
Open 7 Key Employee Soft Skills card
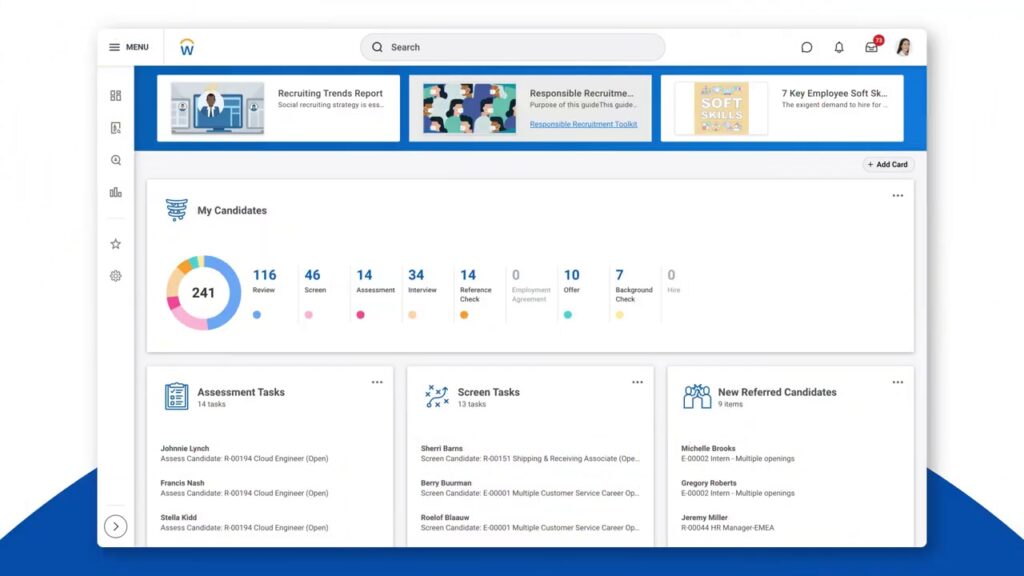(x=782, y=108)
